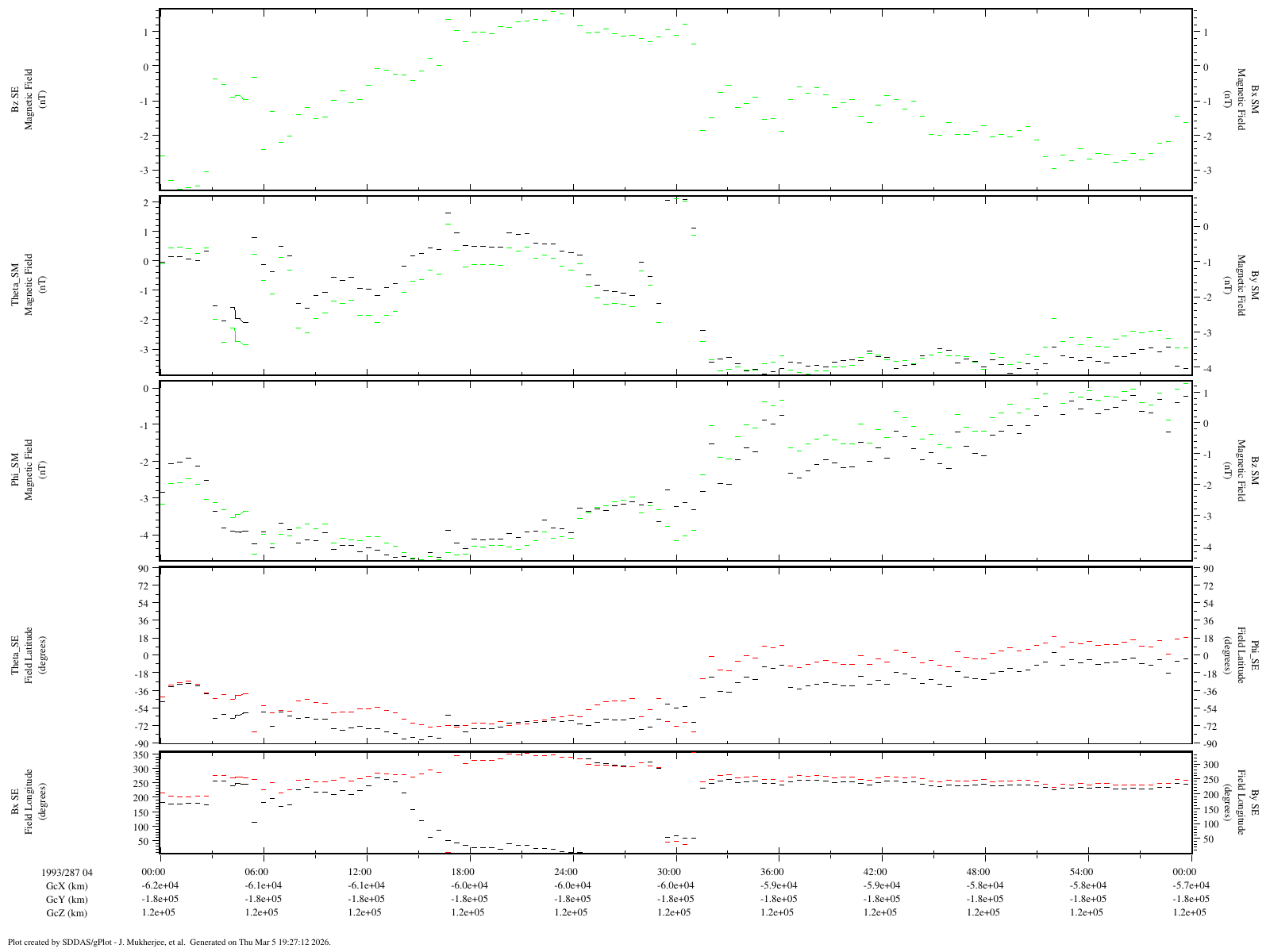Select the 'GcY (km)' row label

tap(67, 900)
